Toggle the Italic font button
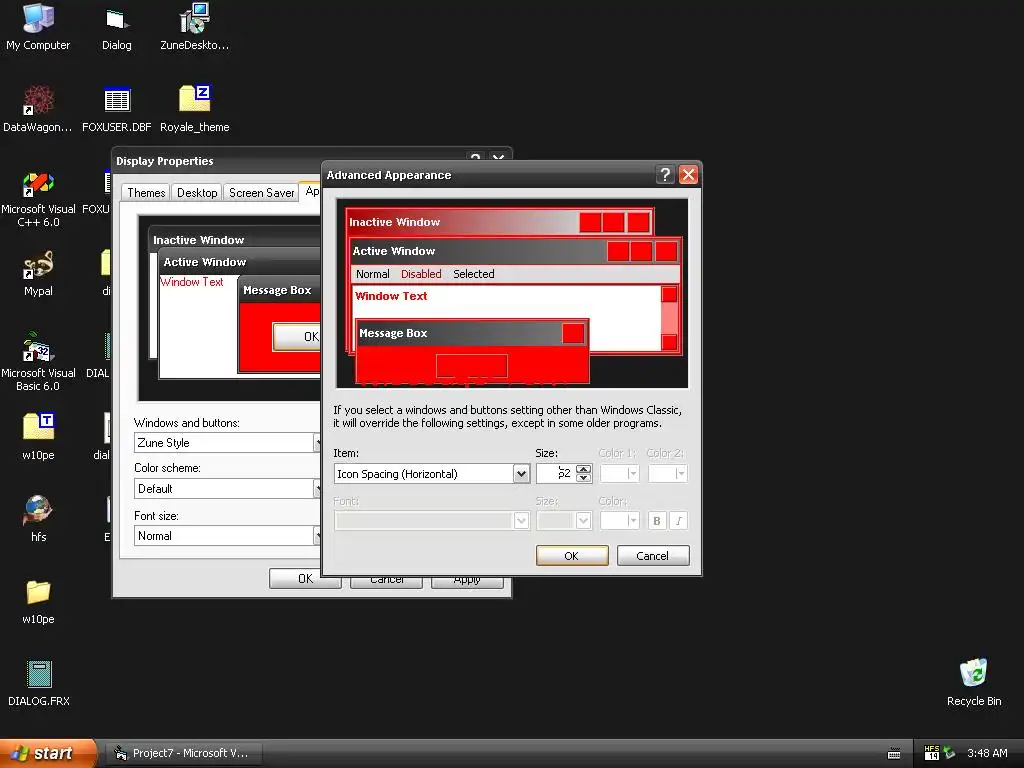This screenshot has height=768, width=1024. (x=679, y=520)
